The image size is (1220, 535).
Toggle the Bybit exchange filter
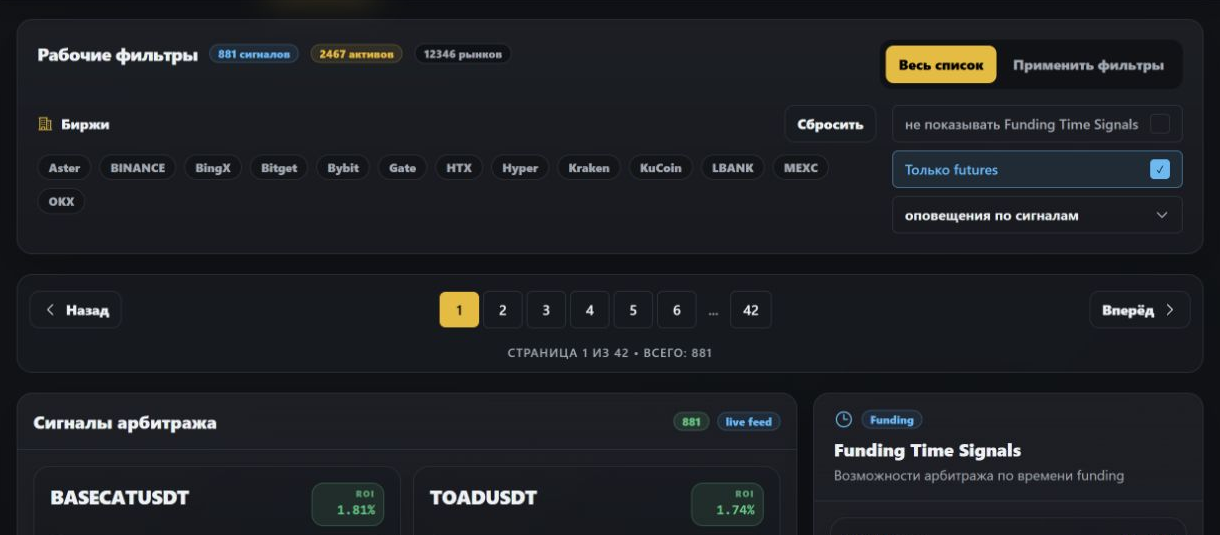343,168
